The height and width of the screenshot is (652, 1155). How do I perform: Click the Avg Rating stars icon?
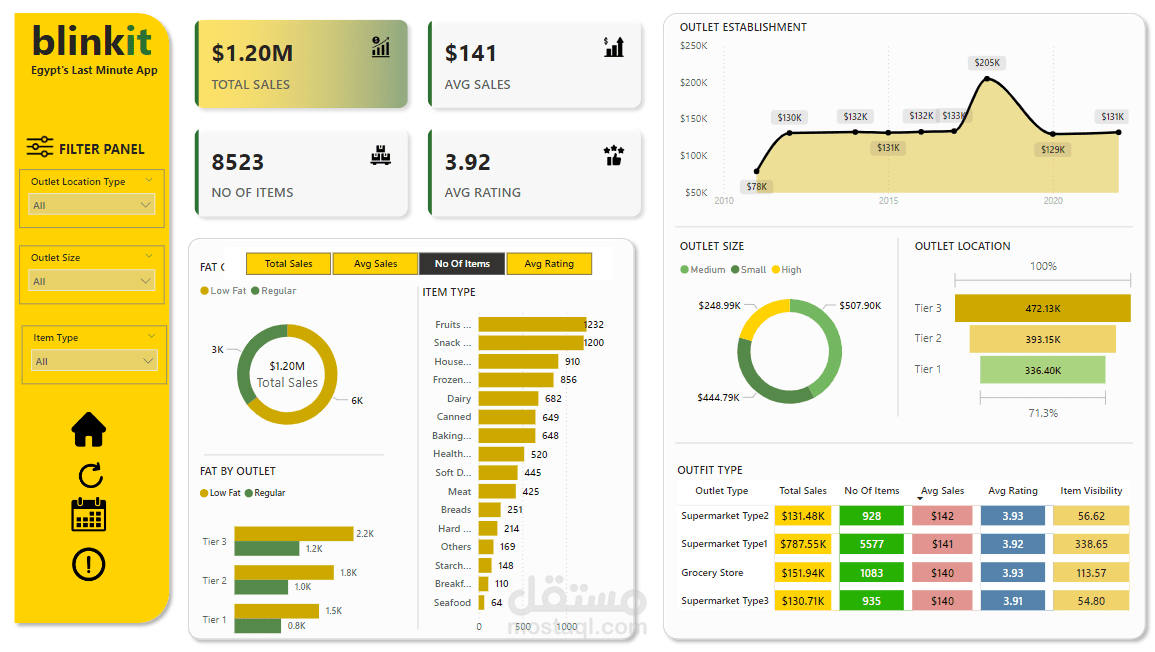614,155
